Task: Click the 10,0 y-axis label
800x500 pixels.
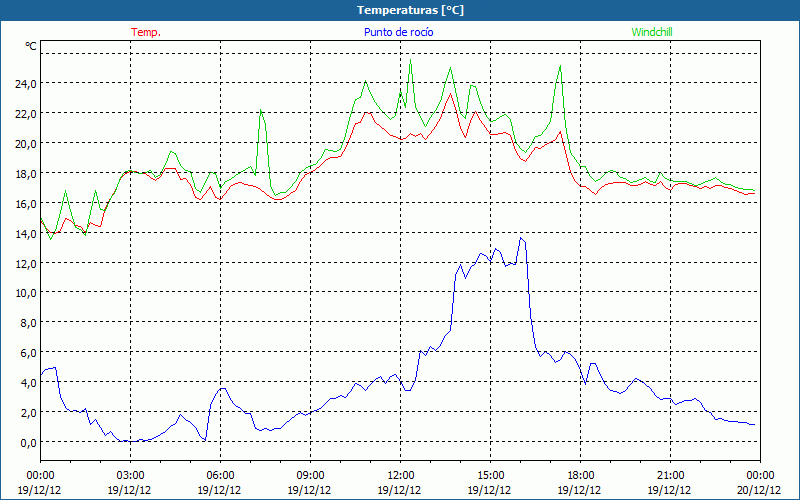Action: (24, 292)
